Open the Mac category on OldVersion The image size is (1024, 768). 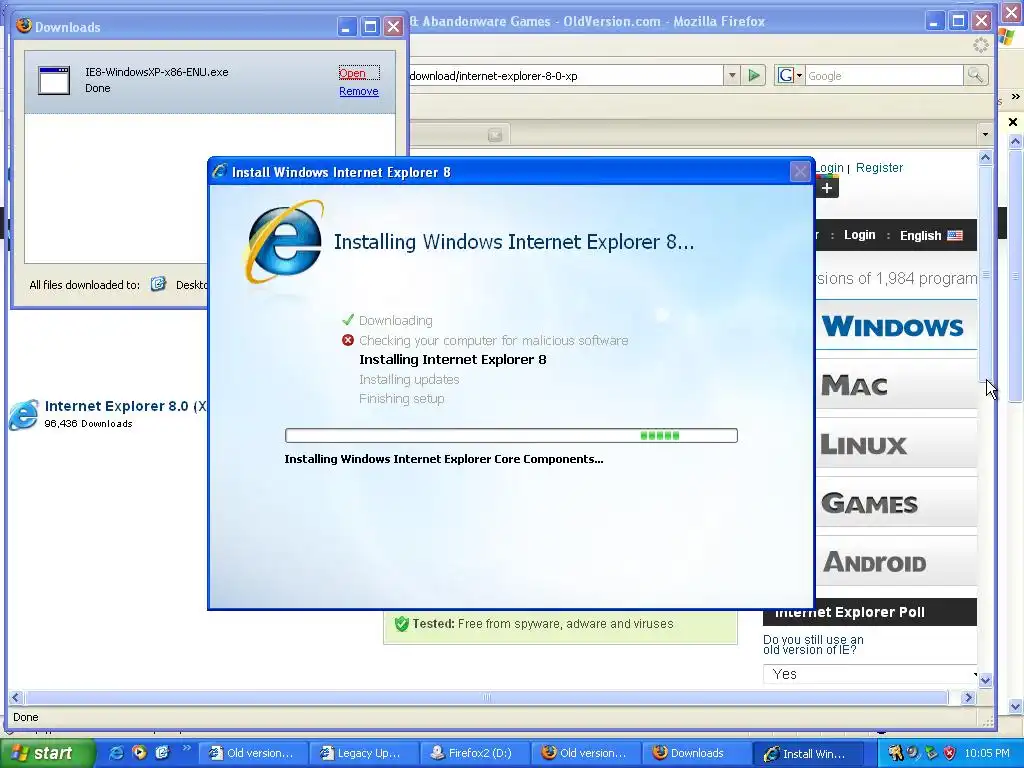[895, 385]
